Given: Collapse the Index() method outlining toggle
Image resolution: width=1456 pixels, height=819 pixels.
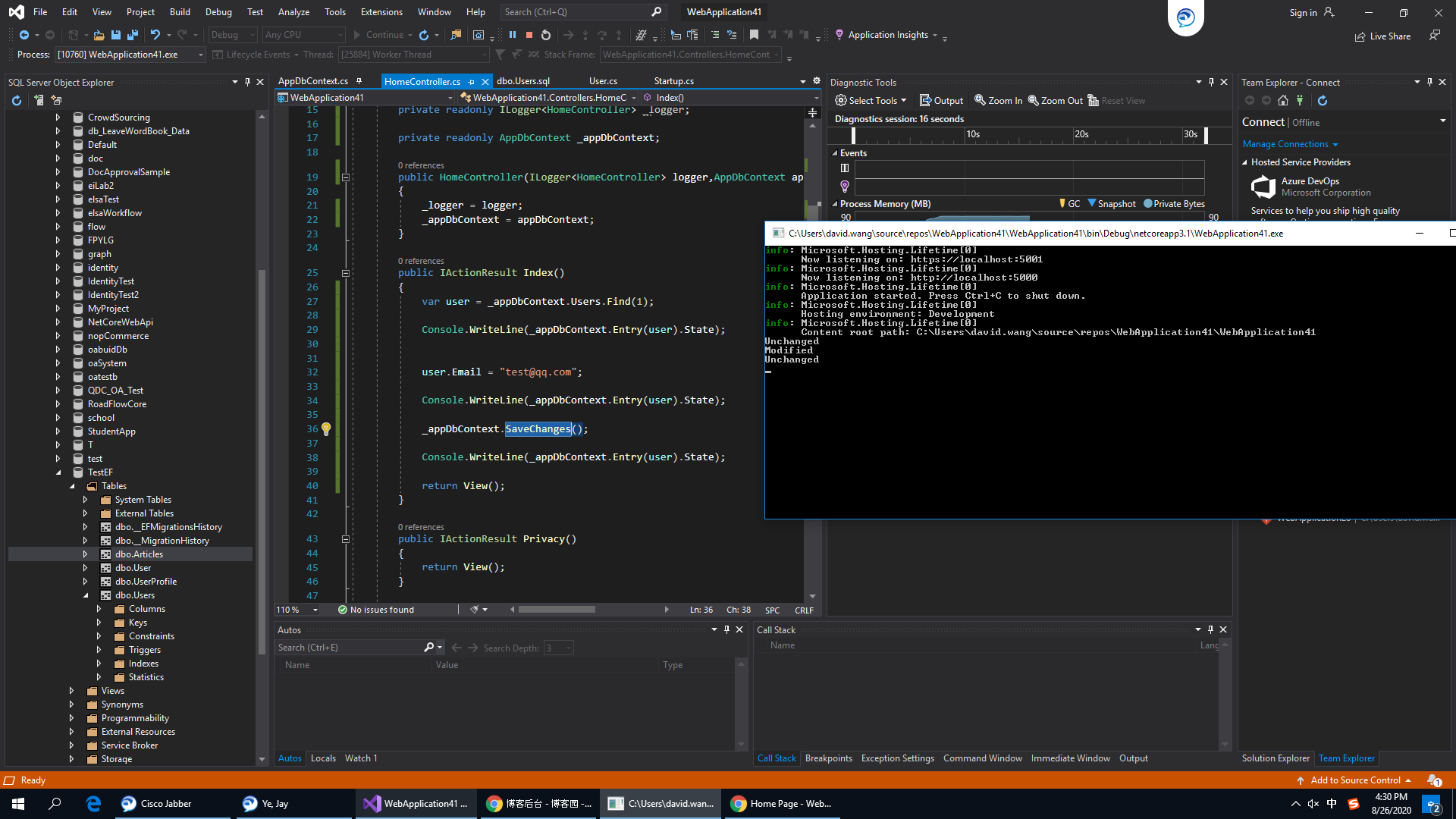Looking at the screenshot, I should tap(345, 273).
